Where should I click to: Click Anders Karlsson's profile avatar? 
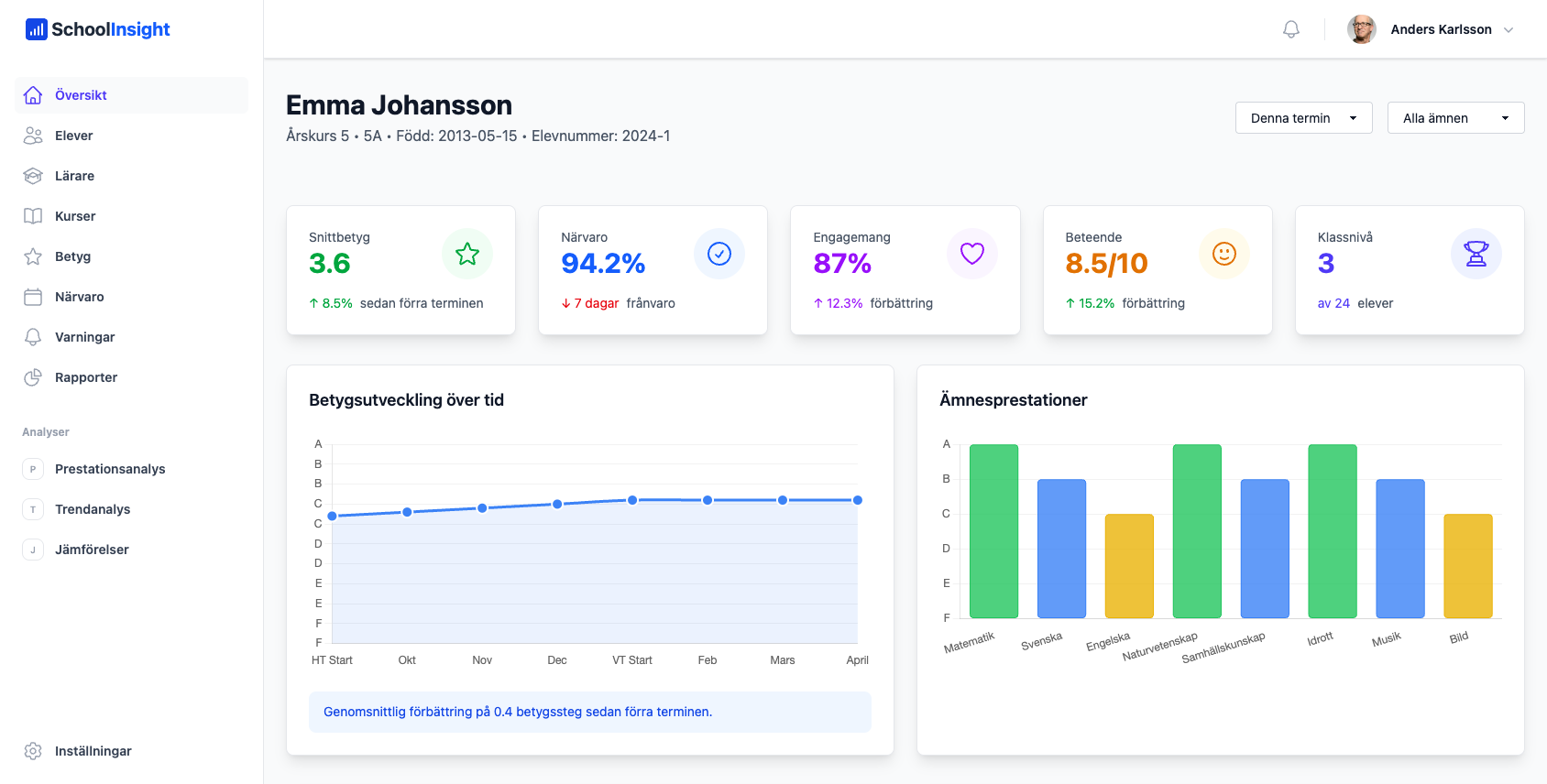click(1361, 29)
